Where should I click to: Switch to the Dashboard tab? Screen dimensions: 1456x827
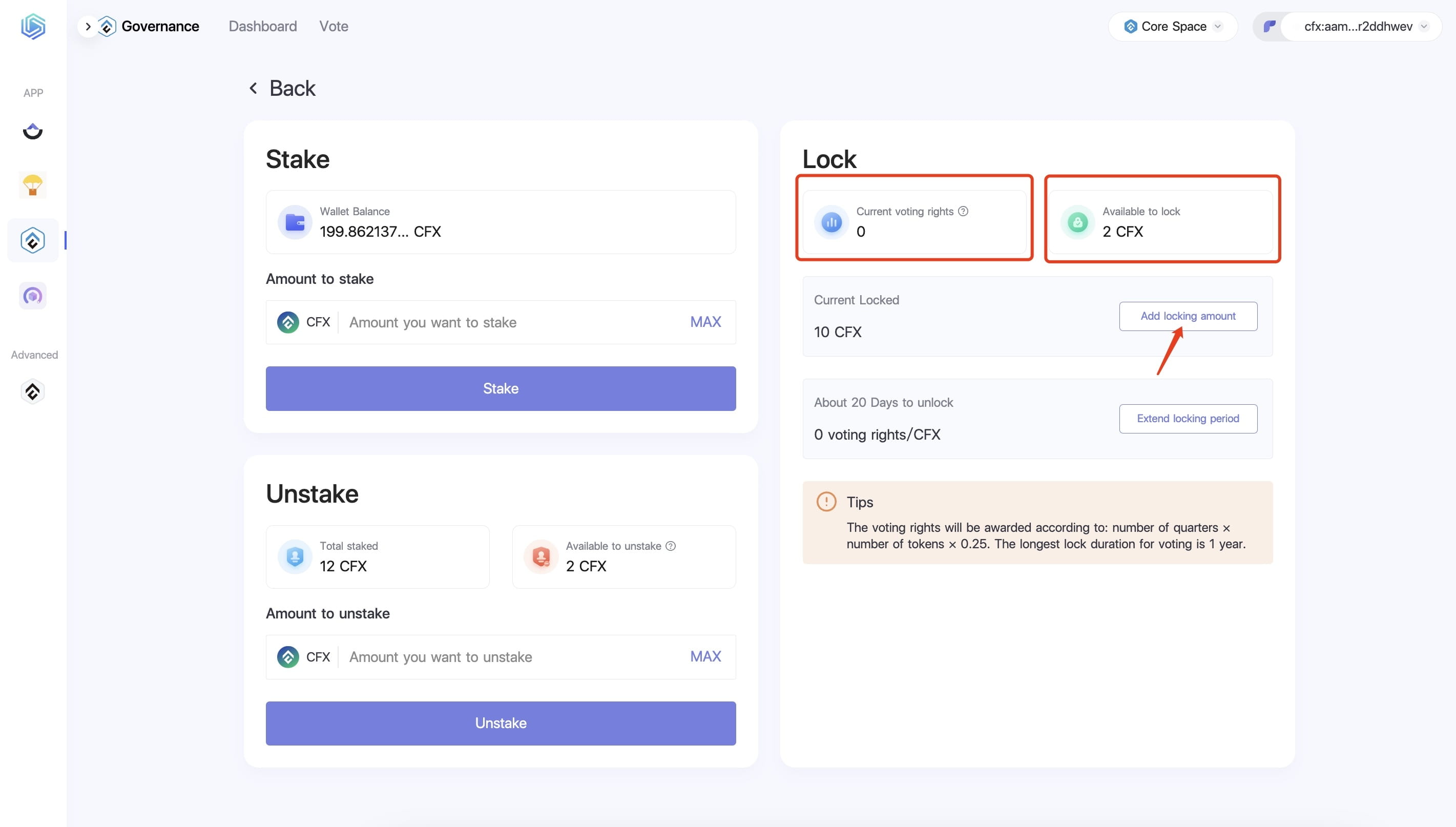click(x=262, y=26)
